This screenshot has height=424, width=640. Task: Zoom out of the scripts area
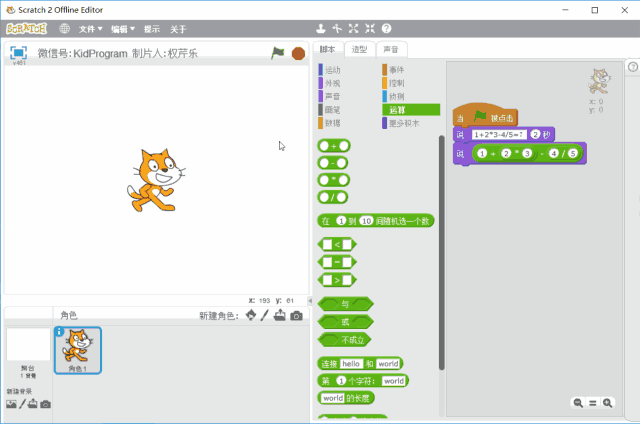578,402
